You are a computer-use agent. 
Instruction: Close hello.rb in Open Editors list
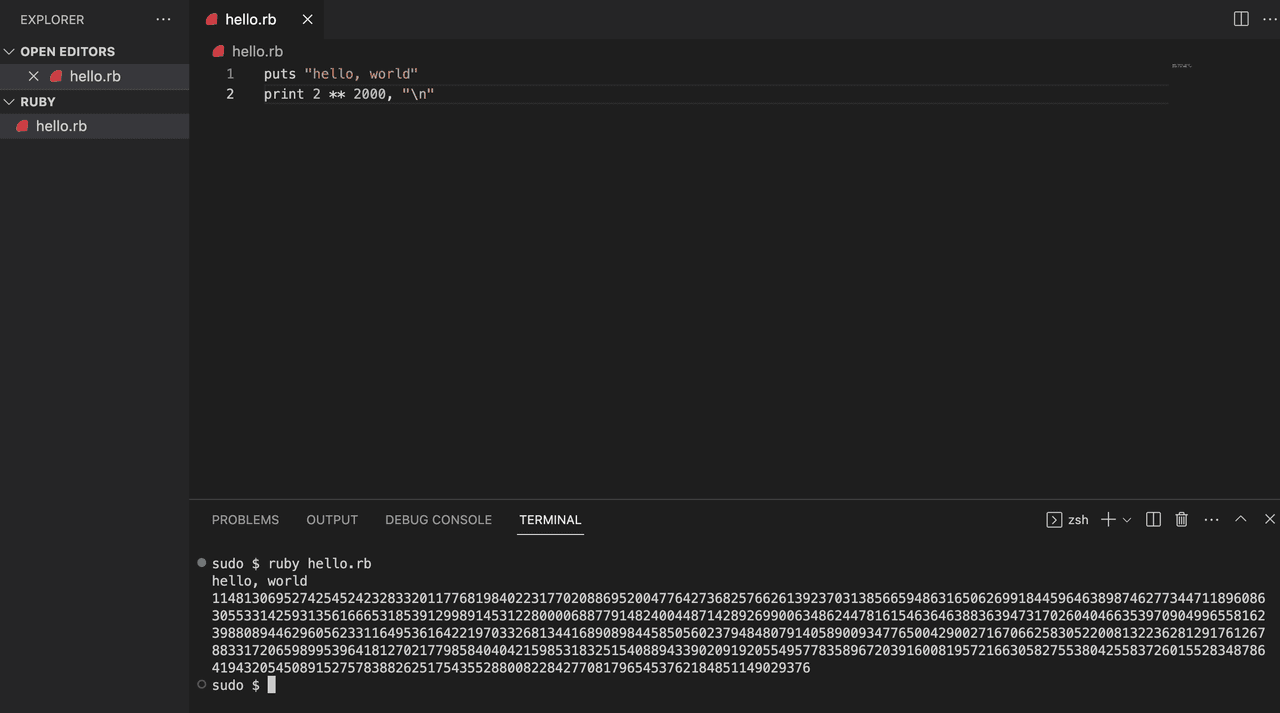(x=34, y=76)
